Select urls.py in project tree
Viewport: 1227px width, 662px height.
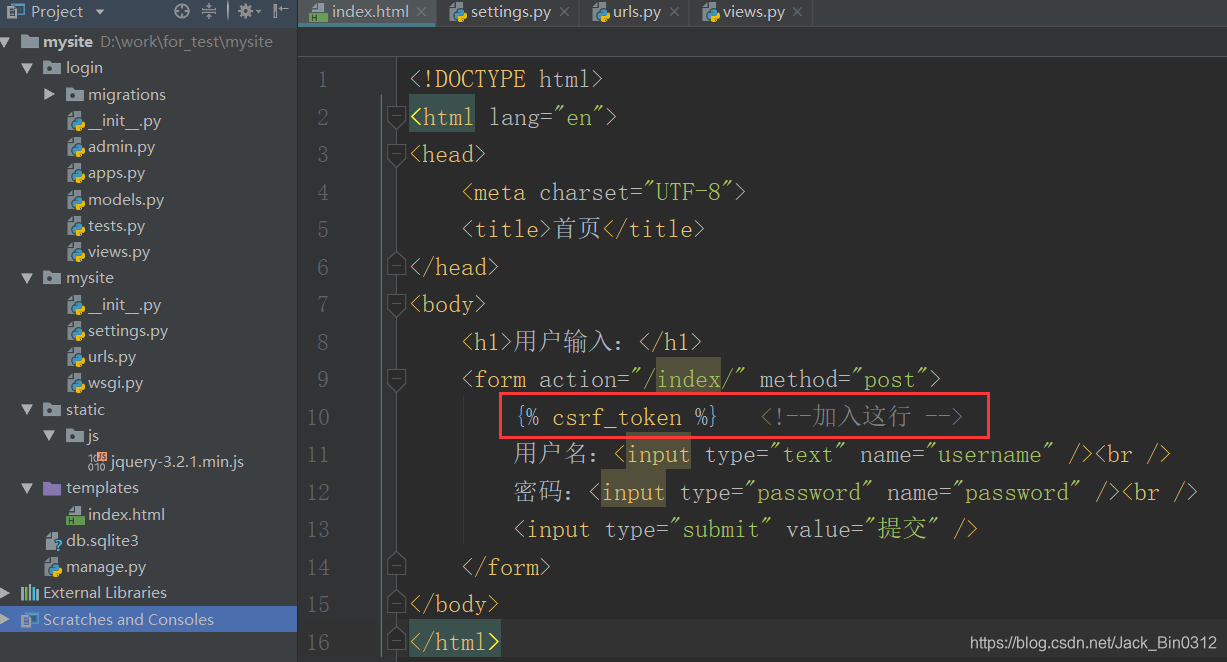[x=112, y=357]
